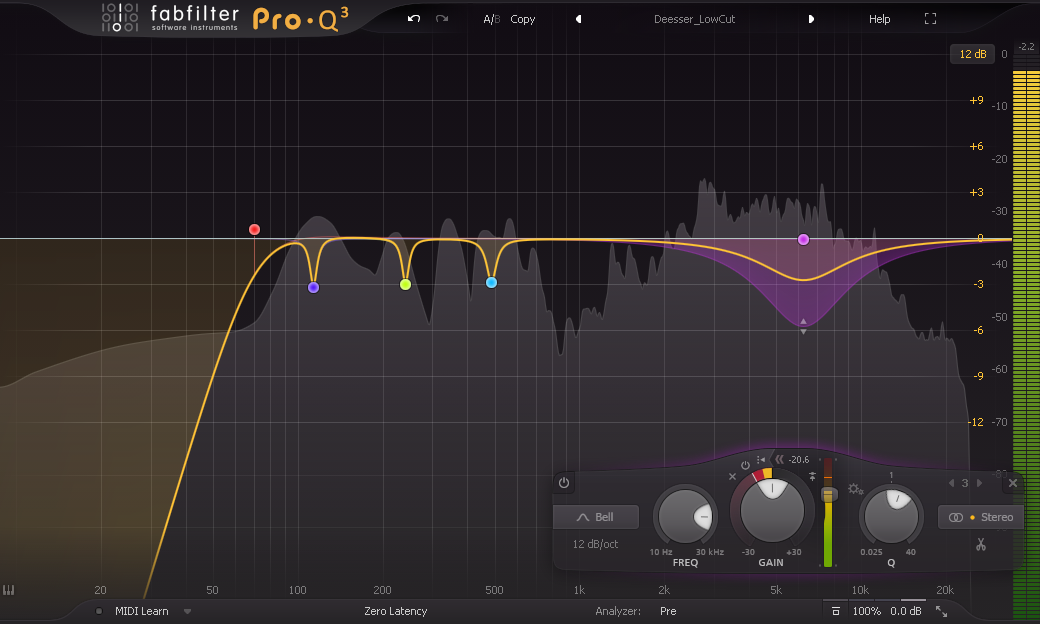
Task: Toggle global bypass icon in bottom bar
Action: (x=836, y=611)
